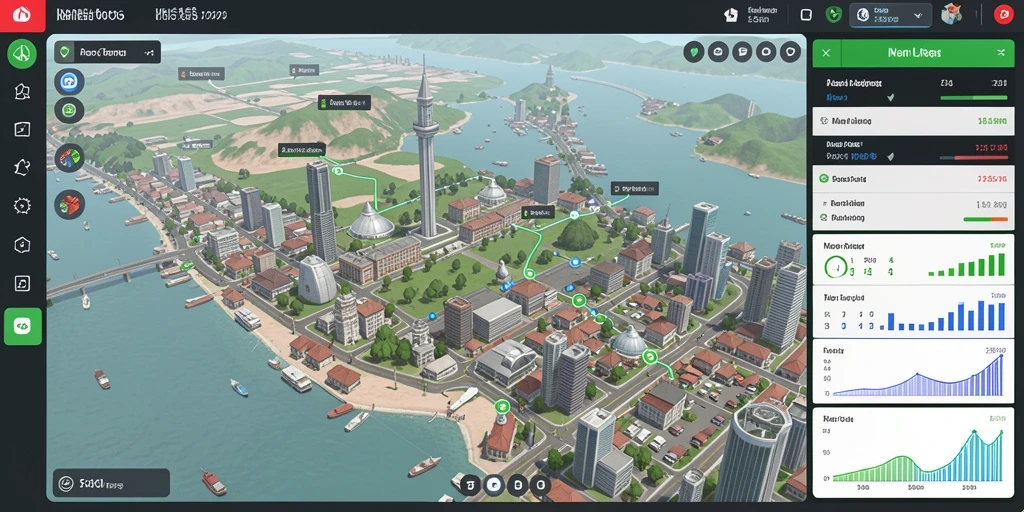Select the green peace-symbol icon in left sidebar
1024x512 pixels.
click(x=22, y=54)
